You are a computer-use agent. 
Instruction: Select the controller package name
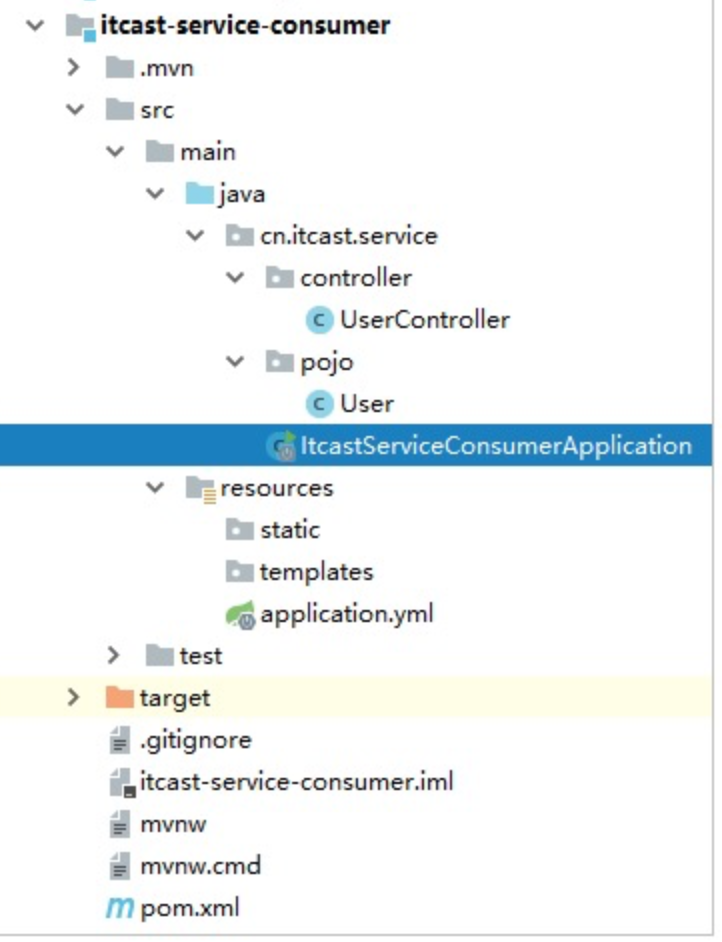[356, 278]
